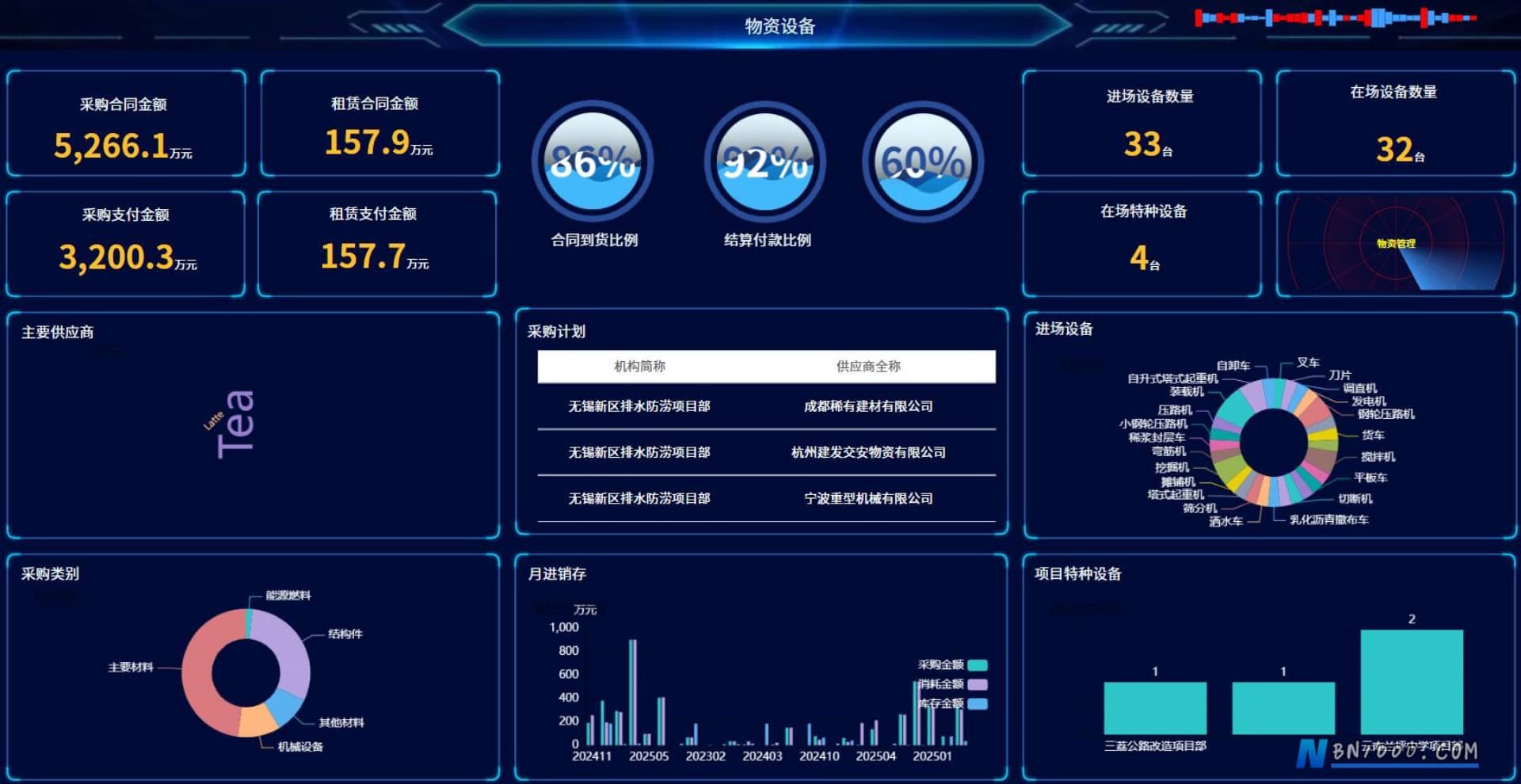Select the 自升式塔式起重机 label
1521x784 pixels.
pos(1173,379)
